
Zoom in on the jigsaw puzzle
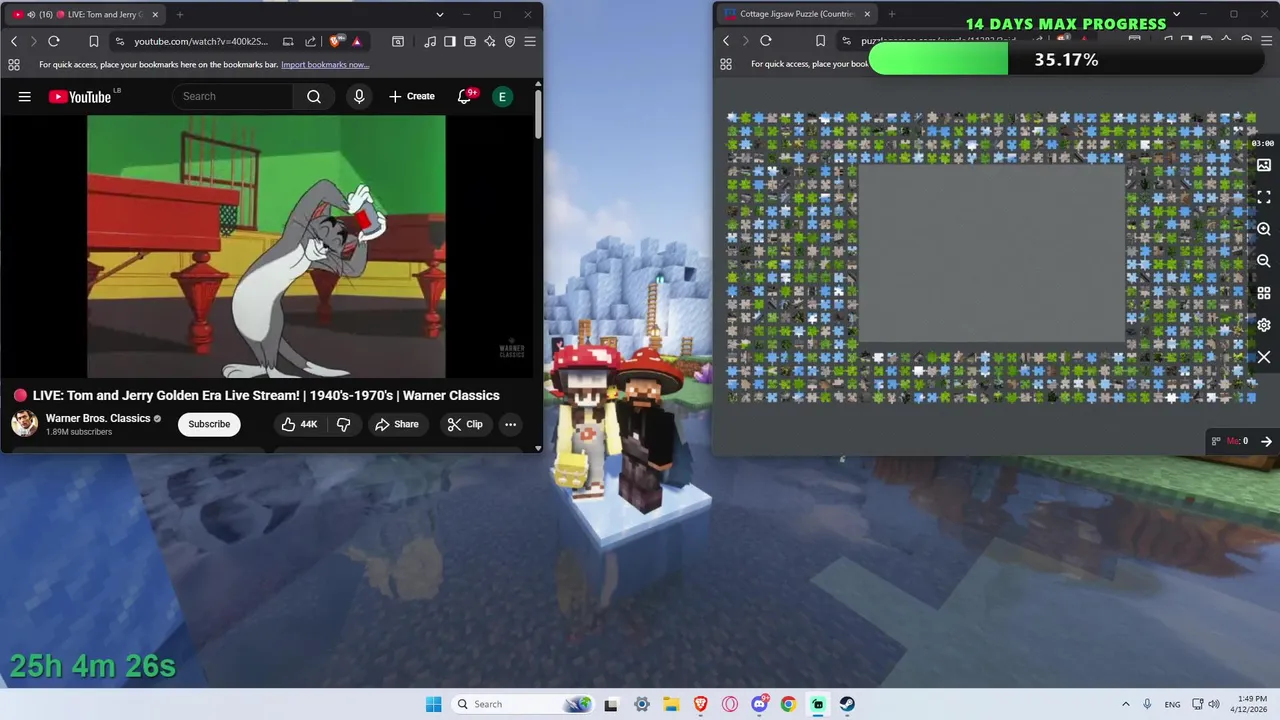click(1264, 229)
